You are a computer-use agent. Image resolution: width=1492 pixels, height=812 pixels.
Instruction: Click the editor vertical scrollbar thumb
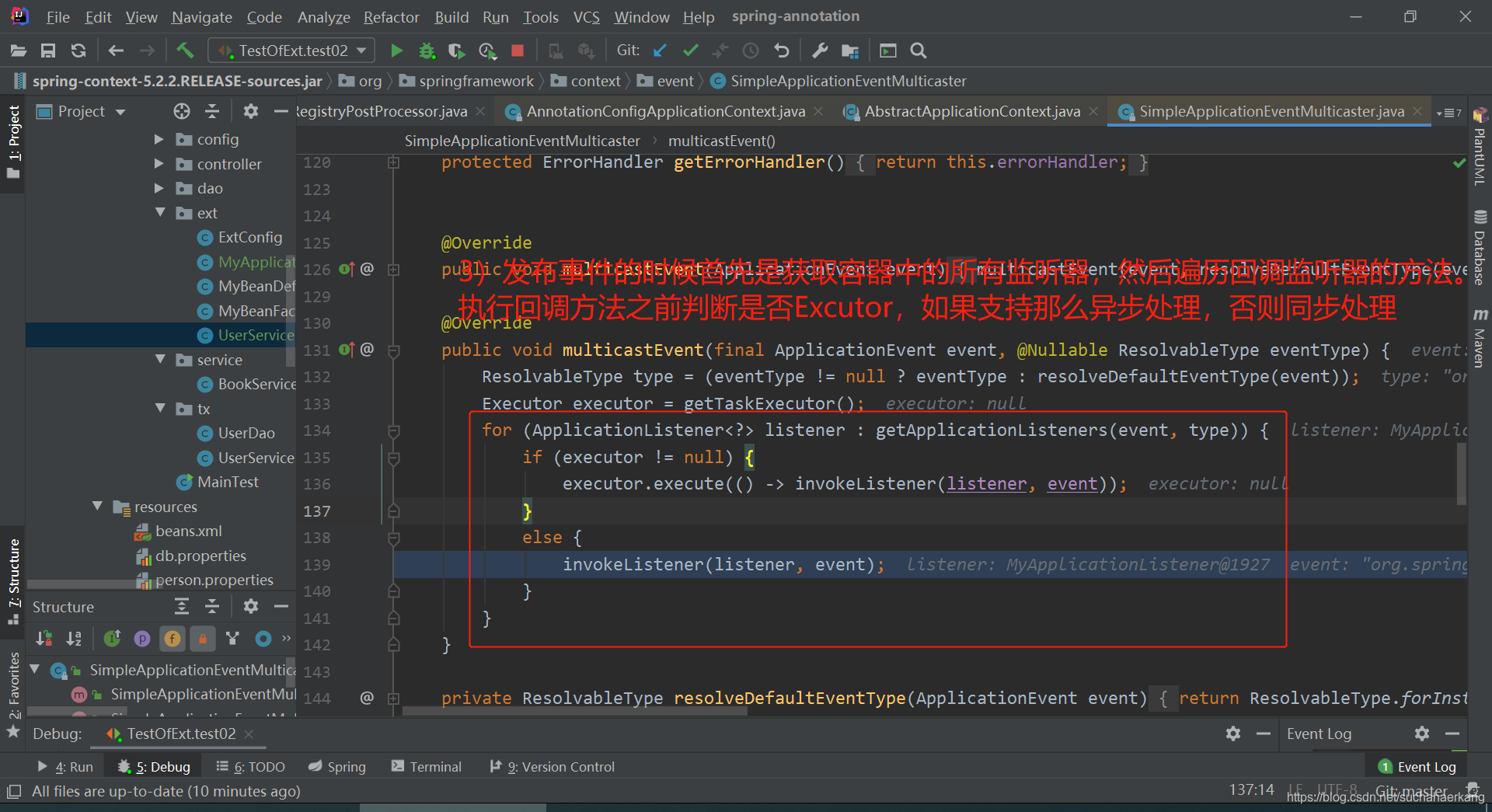[1461, 474]
